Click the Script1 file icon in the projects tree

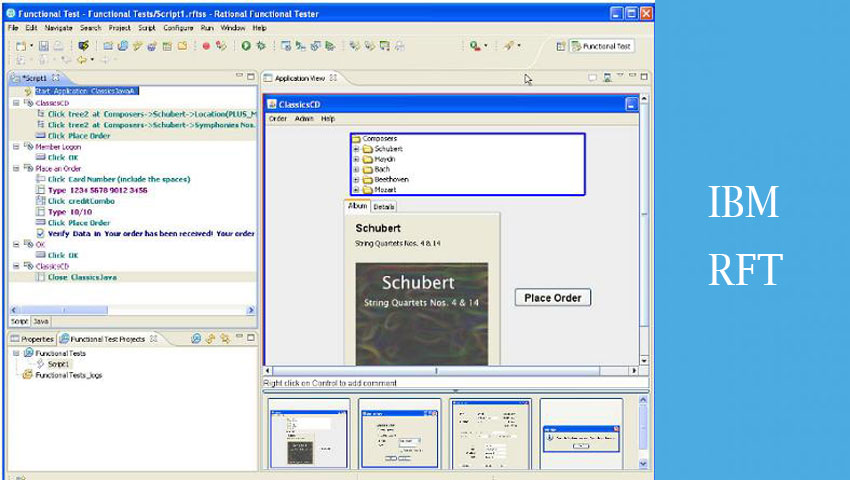click(40, 364)
